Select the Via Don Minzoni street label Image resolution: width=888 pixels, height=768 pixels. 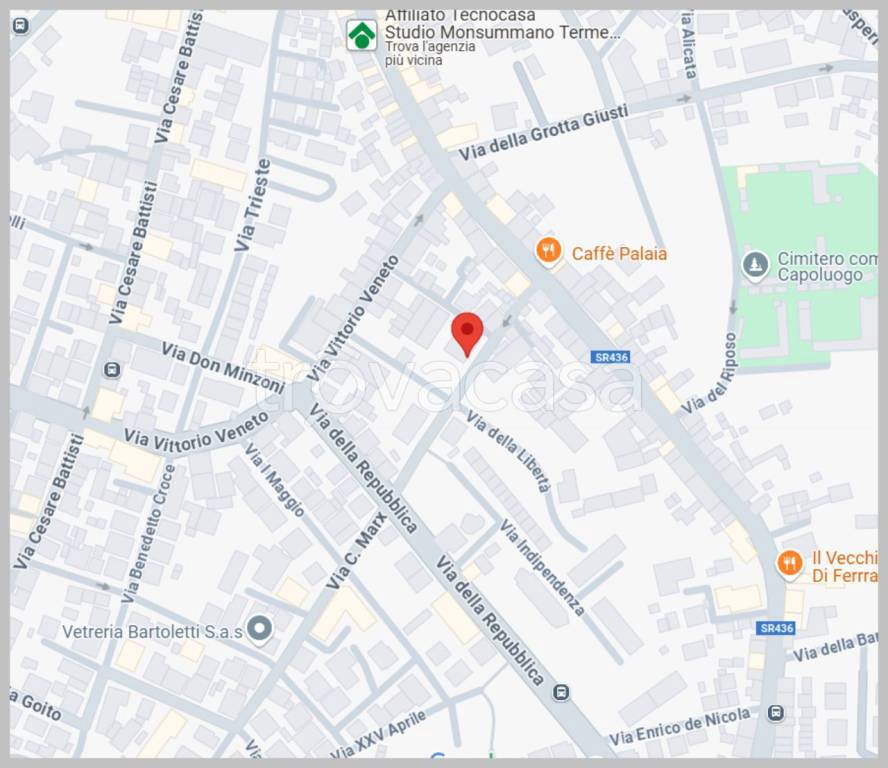(223, 368)
